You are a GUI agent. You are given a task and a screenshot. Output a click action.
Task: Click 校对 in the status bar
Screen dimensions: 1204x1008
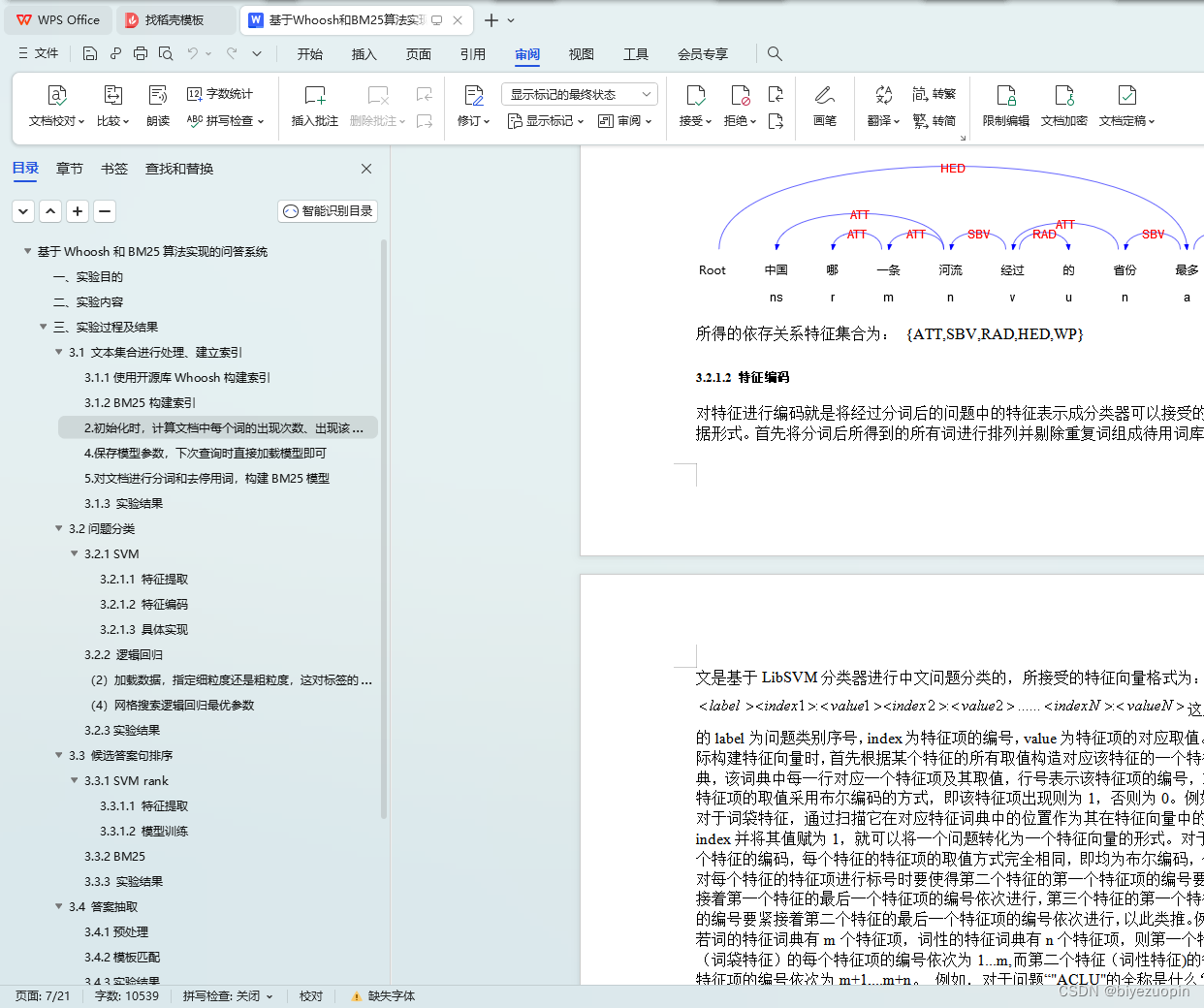310,995
